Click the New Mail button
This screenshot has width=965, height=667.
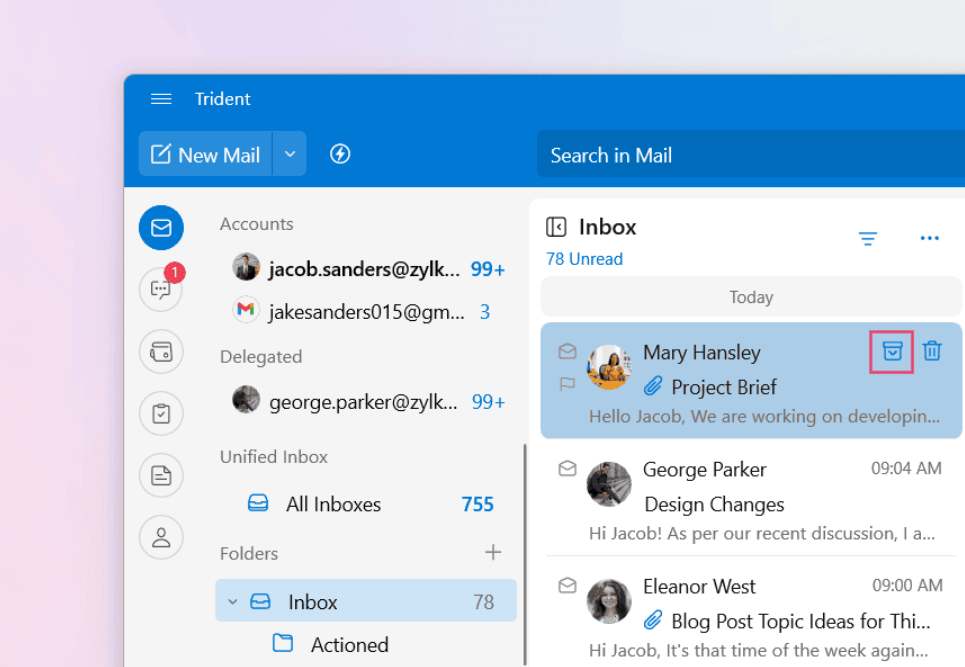tap(206, 154)
